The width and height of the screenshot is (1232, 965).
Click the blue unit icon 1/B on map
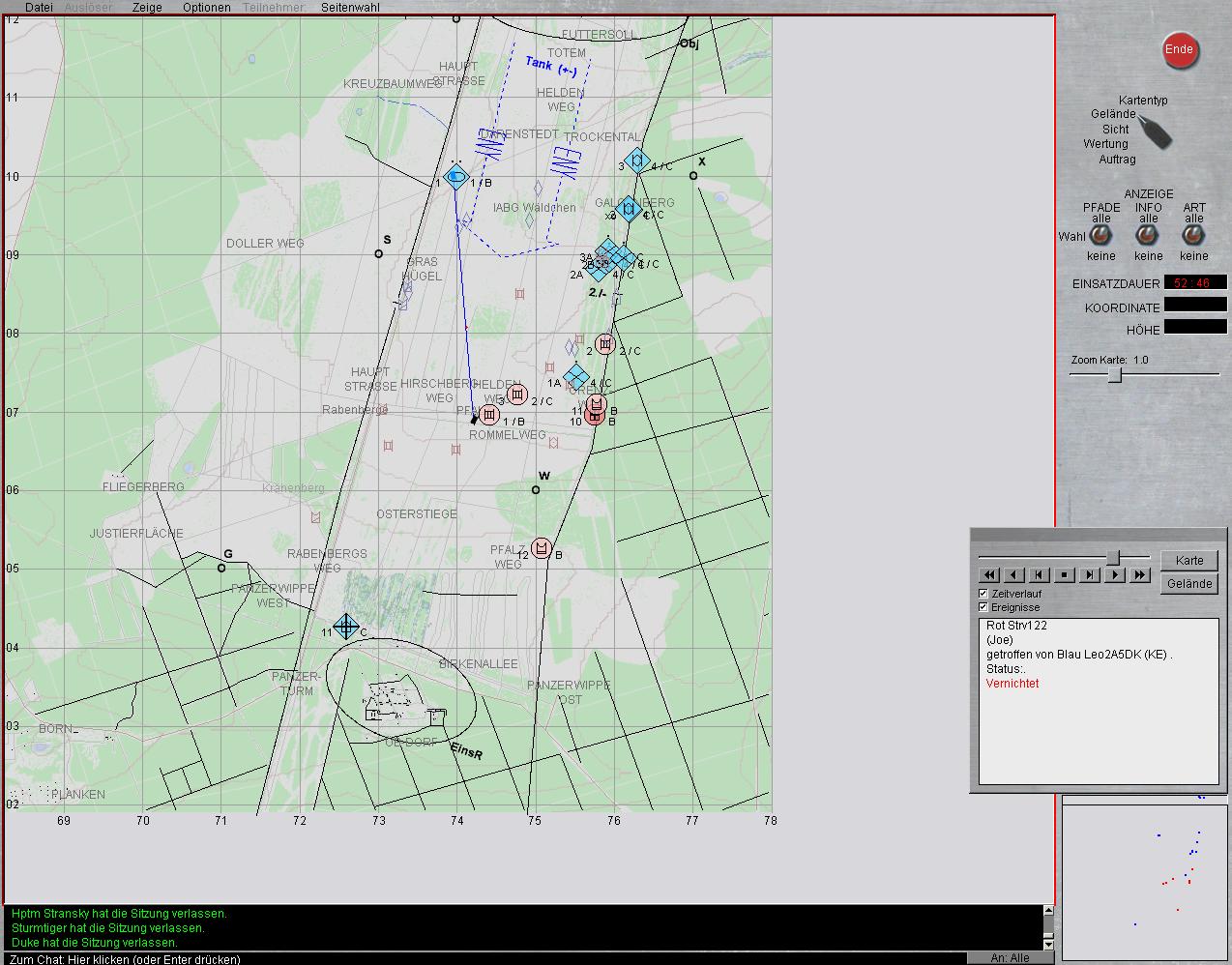[456, 177]
